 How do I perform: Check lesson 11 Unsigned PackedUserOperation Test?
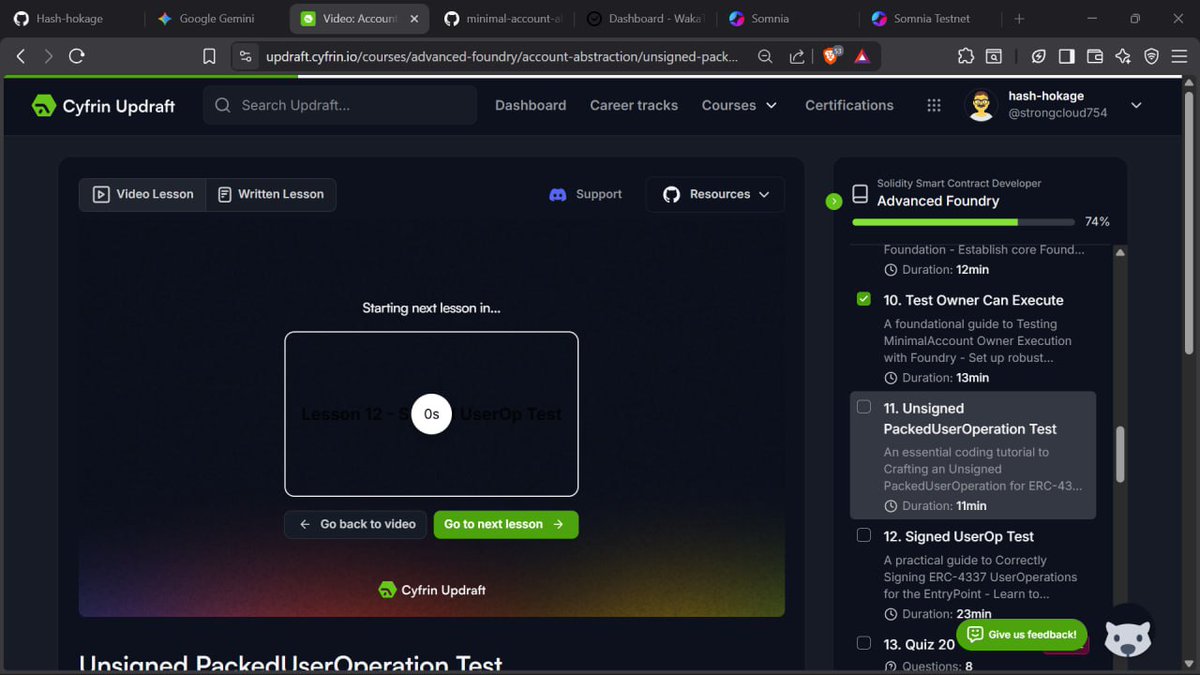click(x=864, y=407)
